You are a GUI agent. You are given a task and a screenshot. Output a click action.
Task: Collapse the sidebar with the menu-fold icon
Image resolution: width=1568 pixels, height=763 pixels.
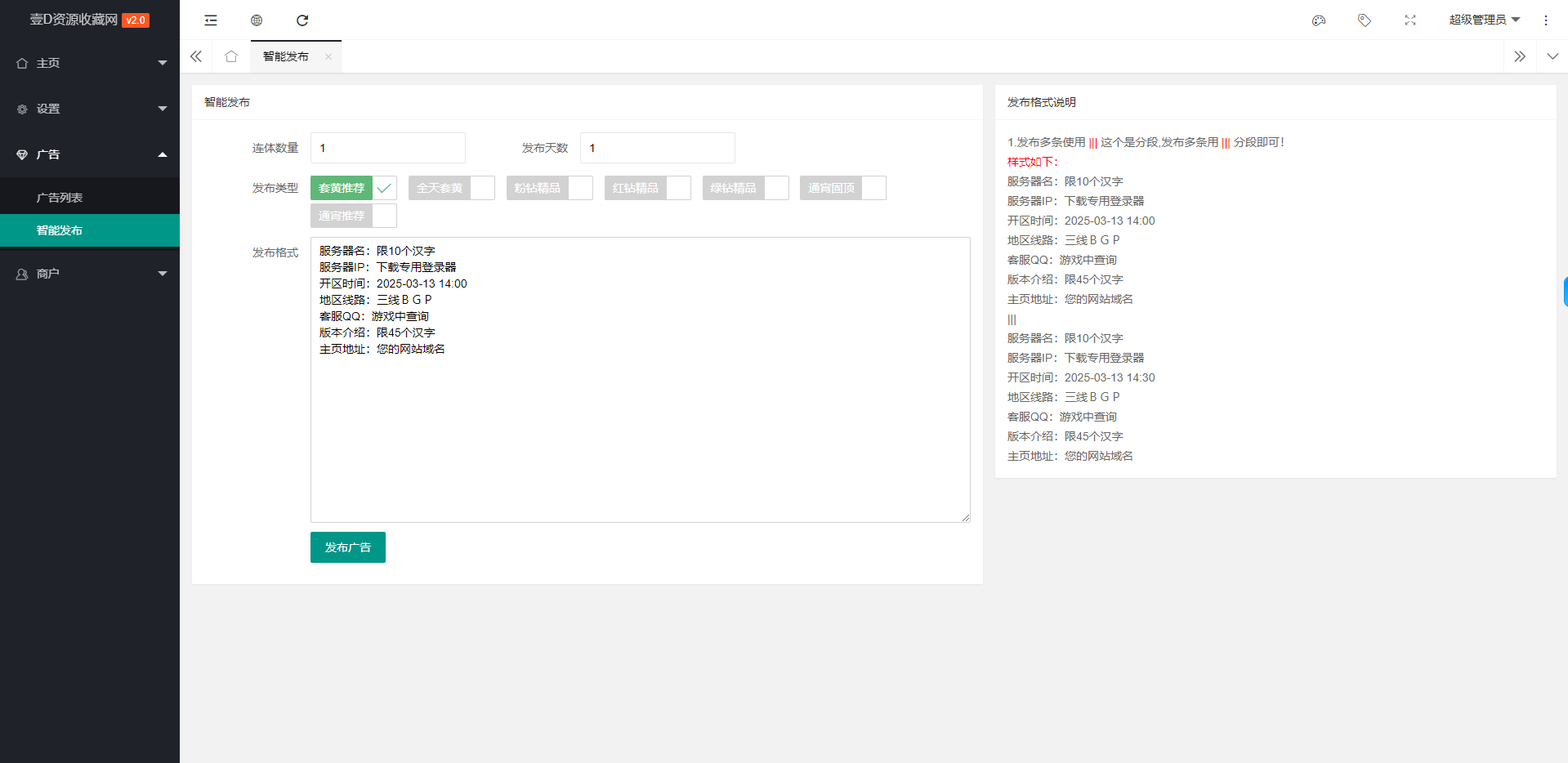coord(211,20)
